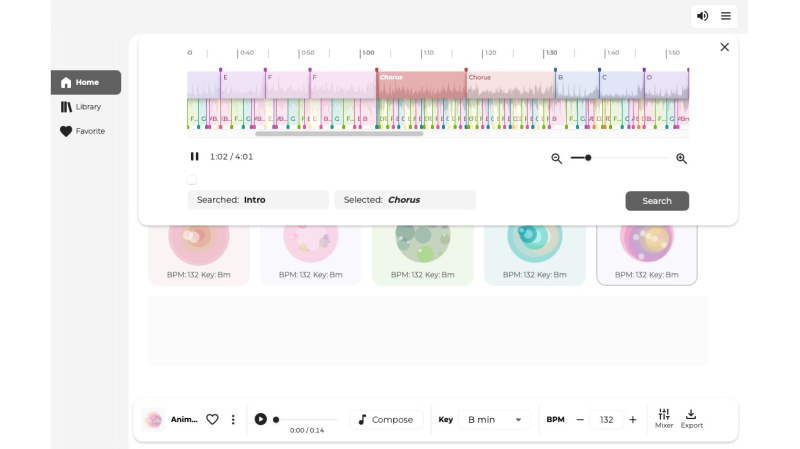Increase BPM with the plus button
Viewport: 800px width, 449px height.
(633, 420)
